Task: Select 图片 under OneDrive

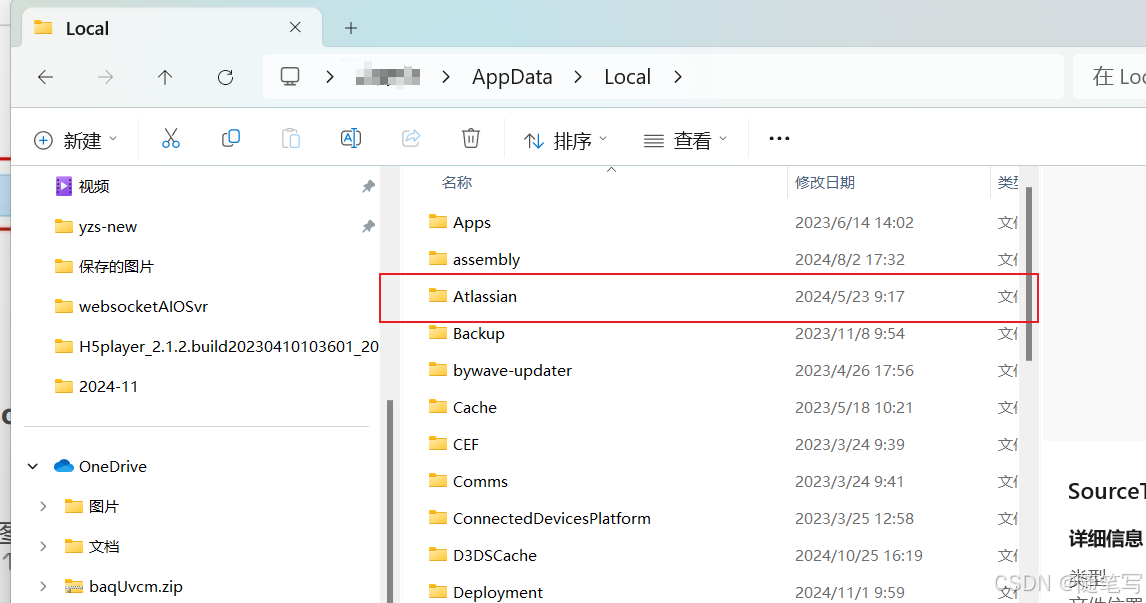Action: 103,506
